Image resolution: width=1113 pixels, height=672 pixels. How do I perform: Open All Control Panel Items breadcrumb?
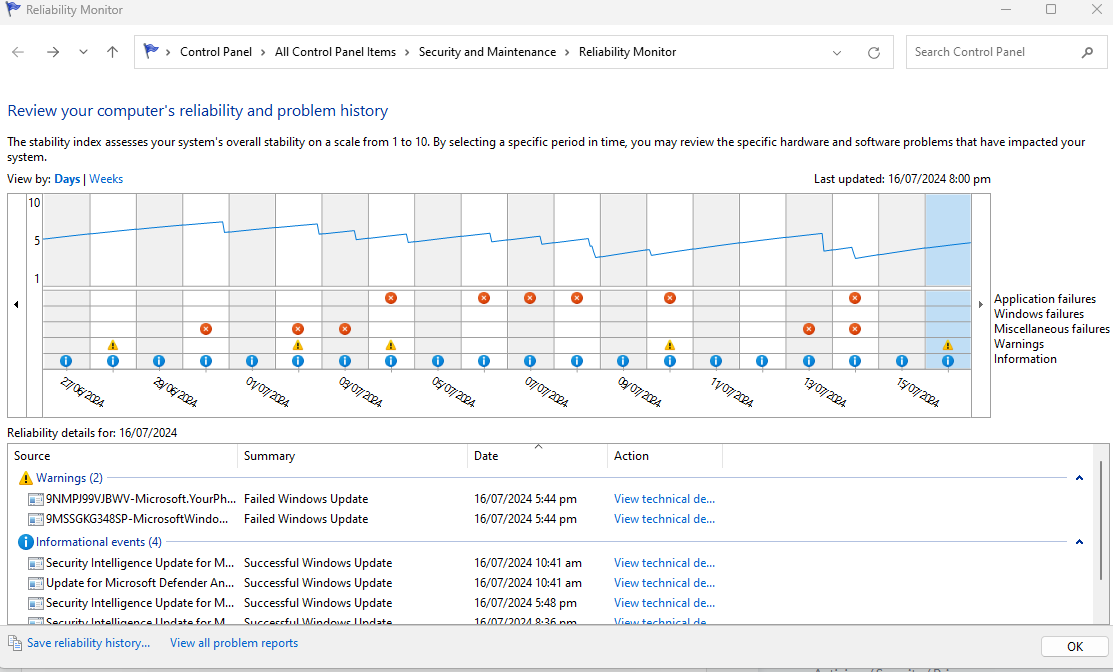pyautogui.click(x=335, y=52)
